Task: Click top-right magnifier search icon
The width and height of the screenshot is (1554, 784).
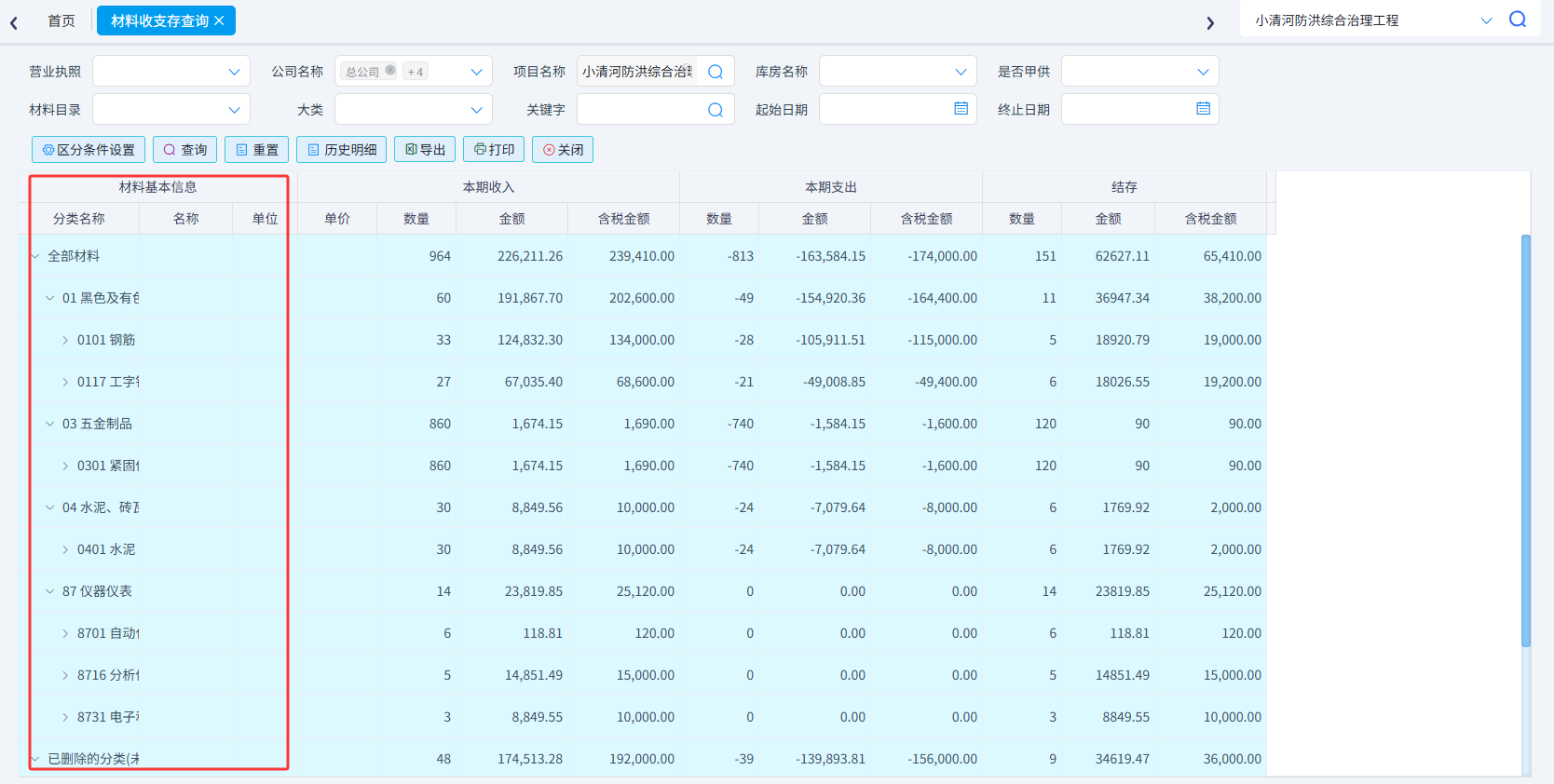Action: 1518,20
